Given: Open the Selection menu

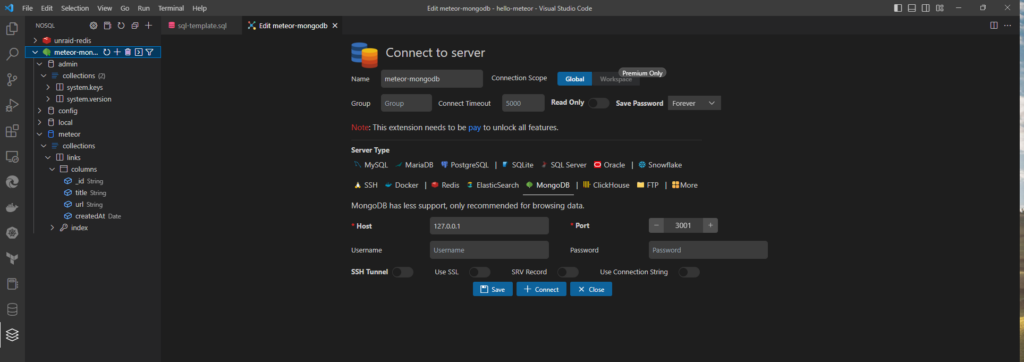Looking at the screenshot, I should 75,8.
